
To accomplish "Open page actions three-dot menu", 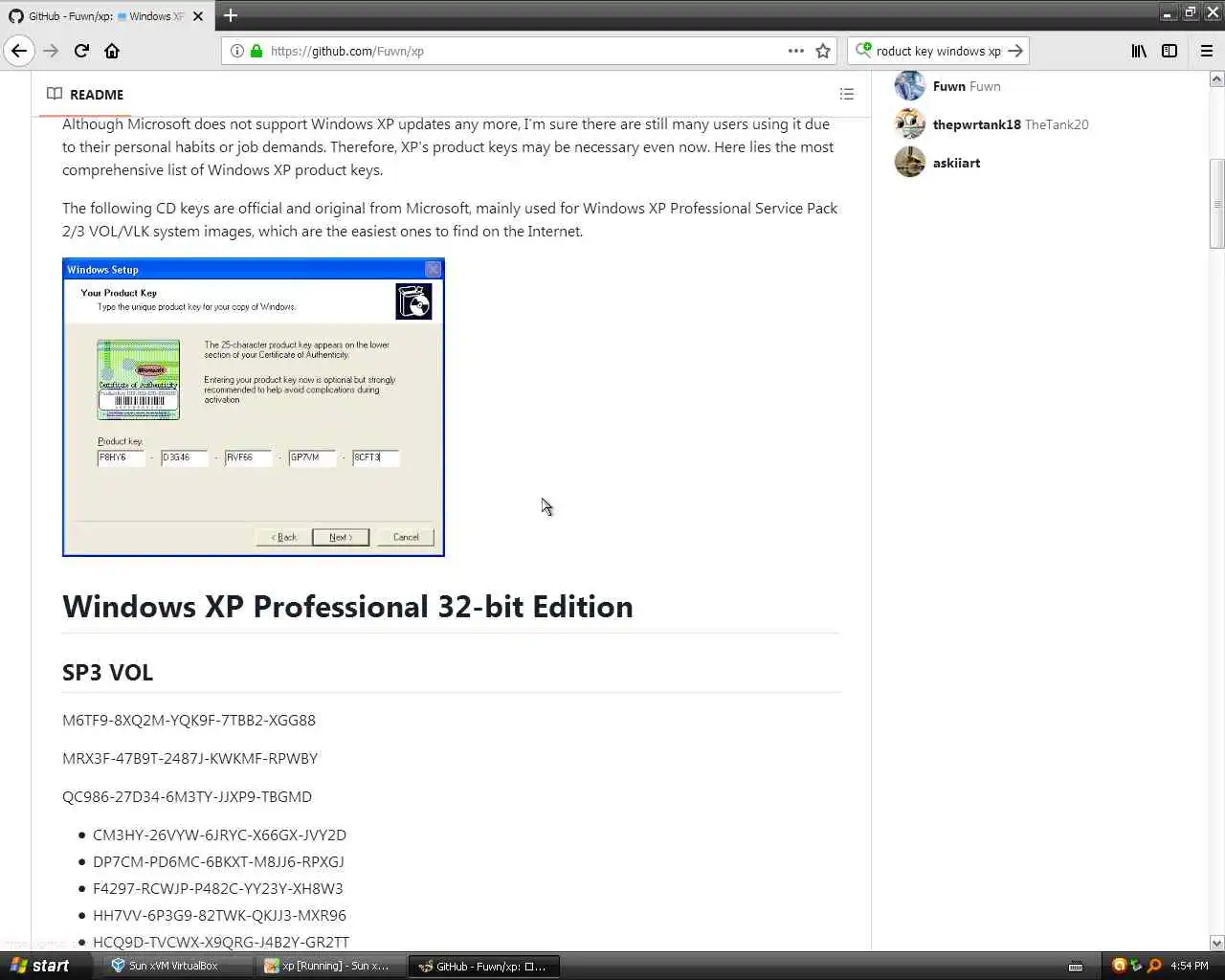I will click(x=796, y=51).
